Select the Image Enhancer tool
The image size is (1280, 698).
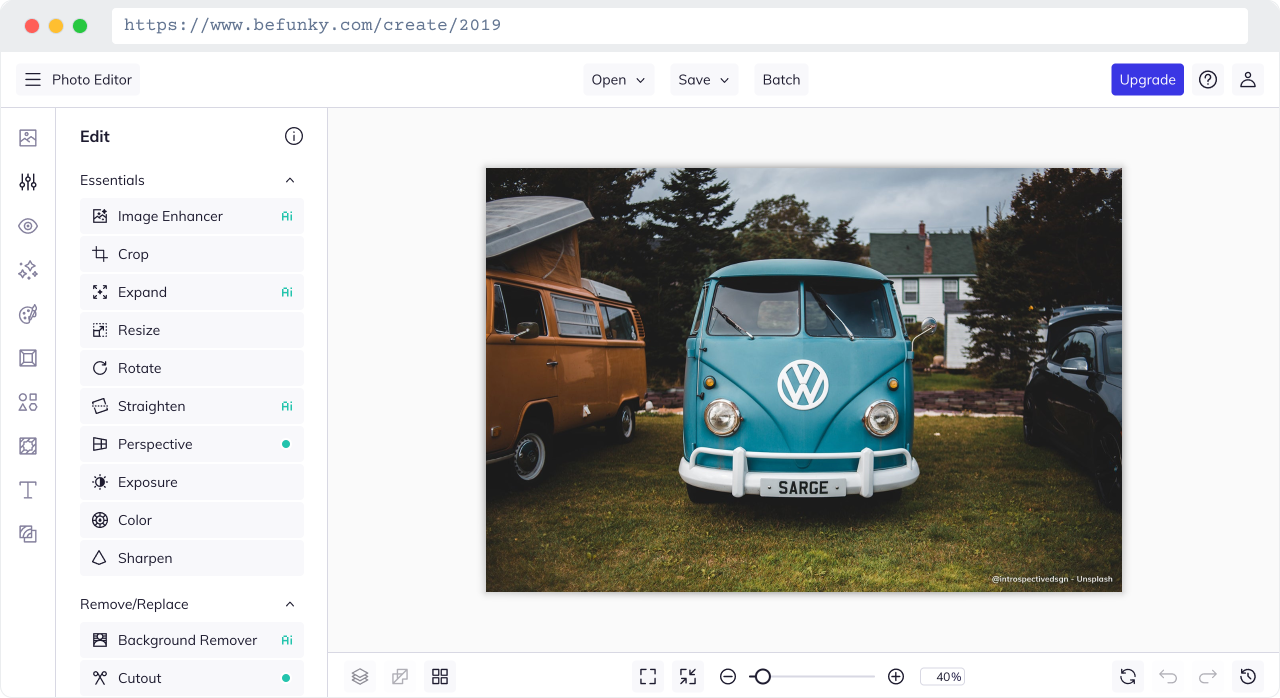click(192, 216)
